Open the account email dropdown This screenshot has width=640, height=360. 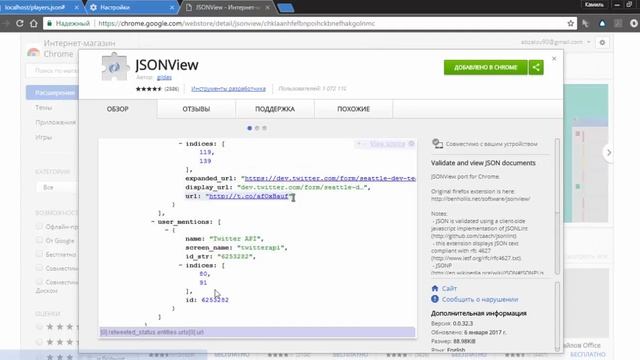(556, 42)
